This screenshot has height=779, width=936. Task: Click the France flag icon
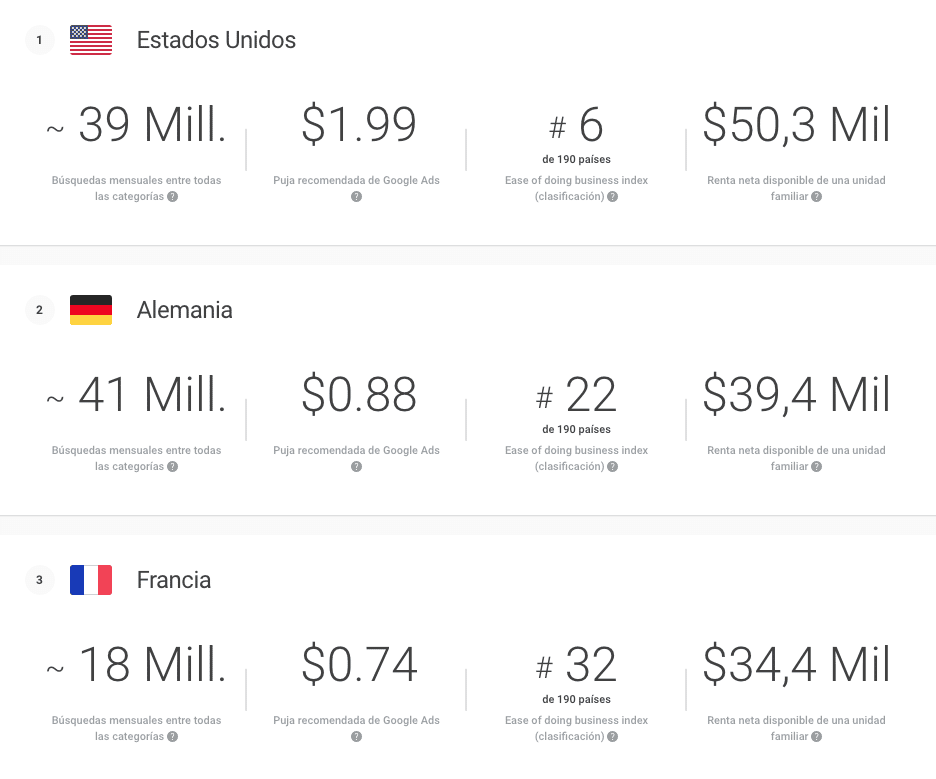coord(91,580)
